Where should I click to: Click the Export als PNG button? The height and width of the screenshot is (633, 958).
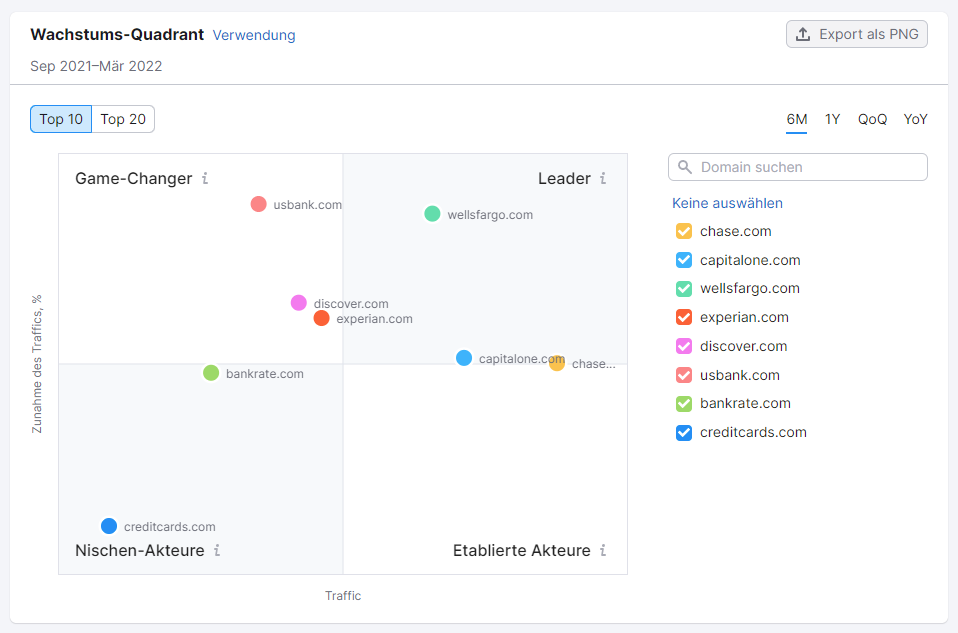pyautogui.click(x=857, y=33)
